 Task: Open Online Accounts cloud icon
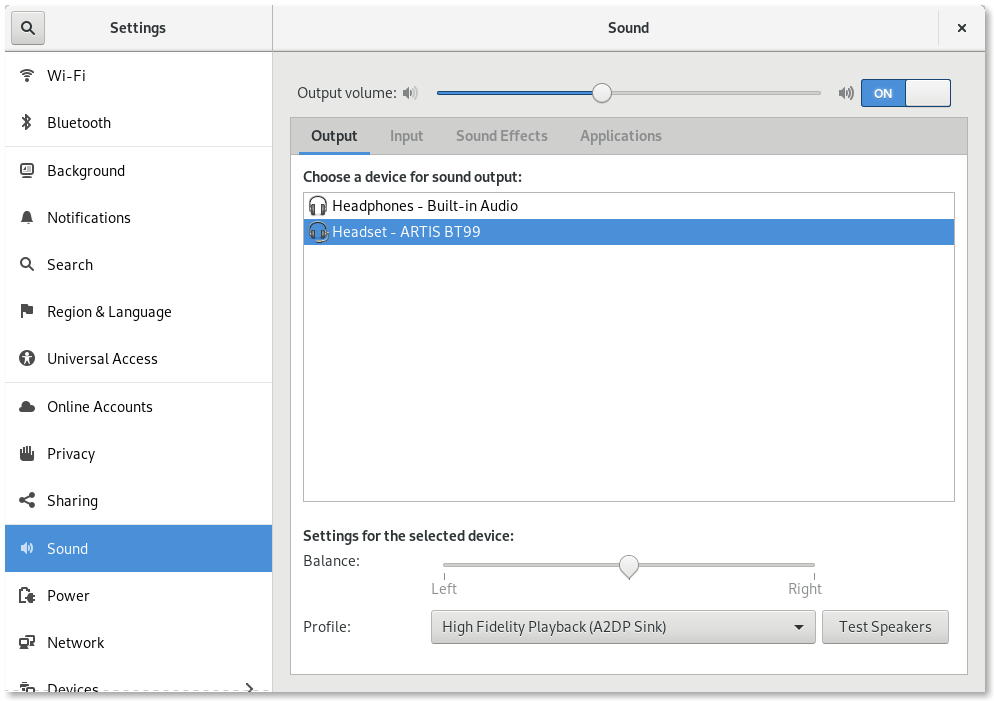tap(27, 406)
